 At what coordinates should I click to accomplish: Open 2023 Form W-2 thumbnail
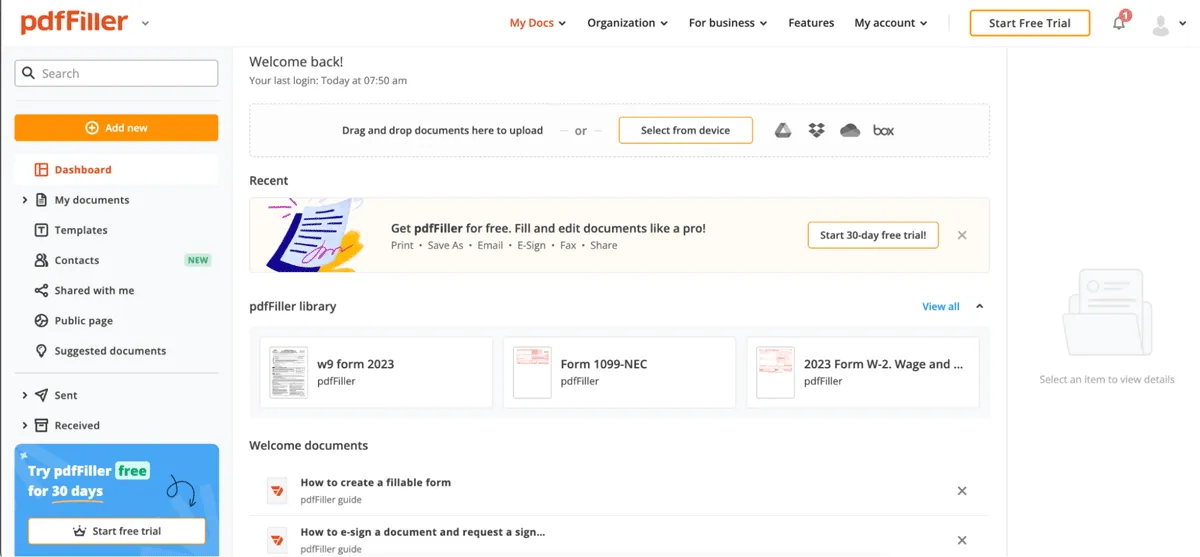775,372
